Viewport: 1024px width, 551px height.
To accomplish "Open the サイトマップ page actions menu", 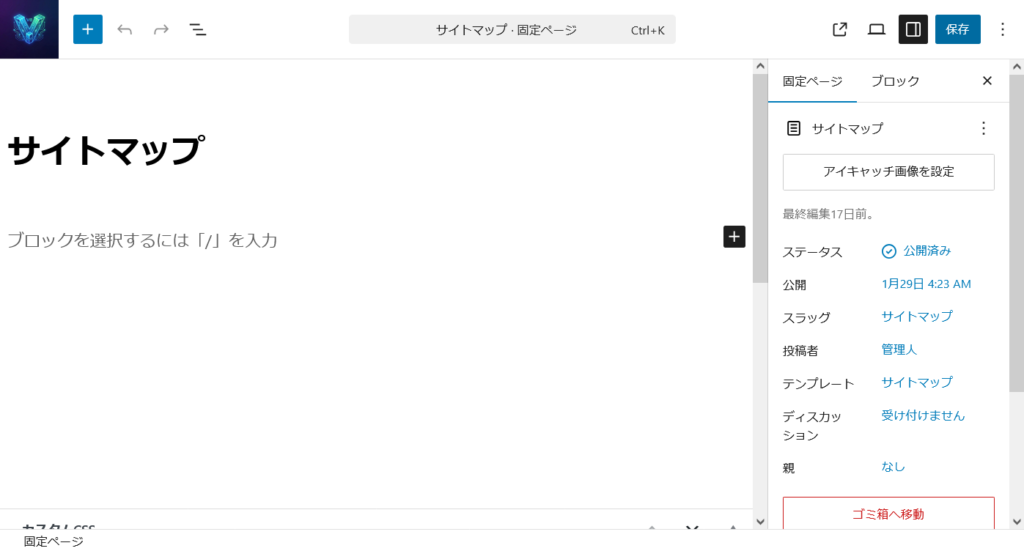I will [x=983, y=128].
